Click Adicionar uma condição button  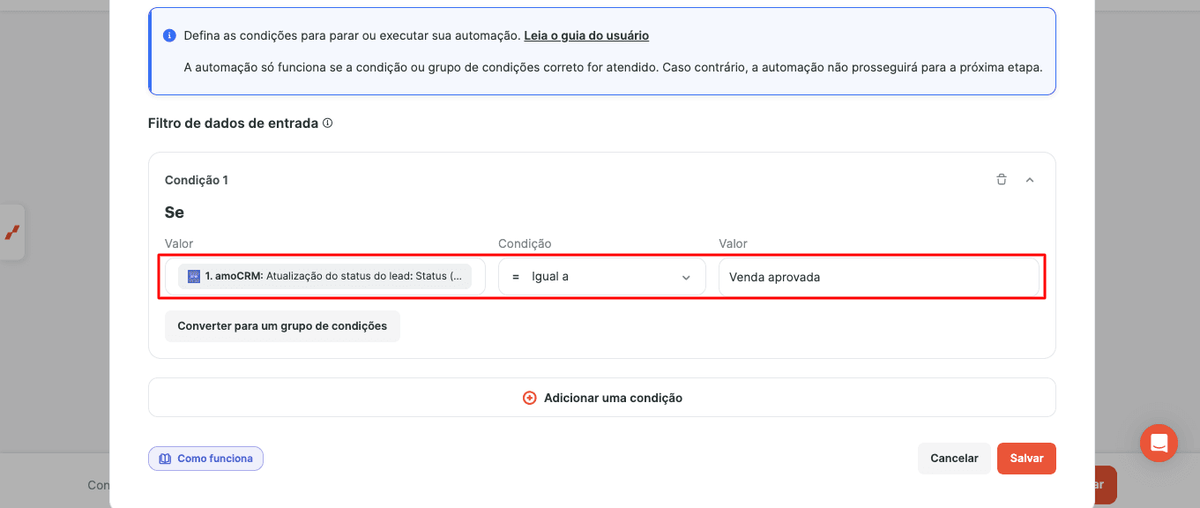point(602,397)
